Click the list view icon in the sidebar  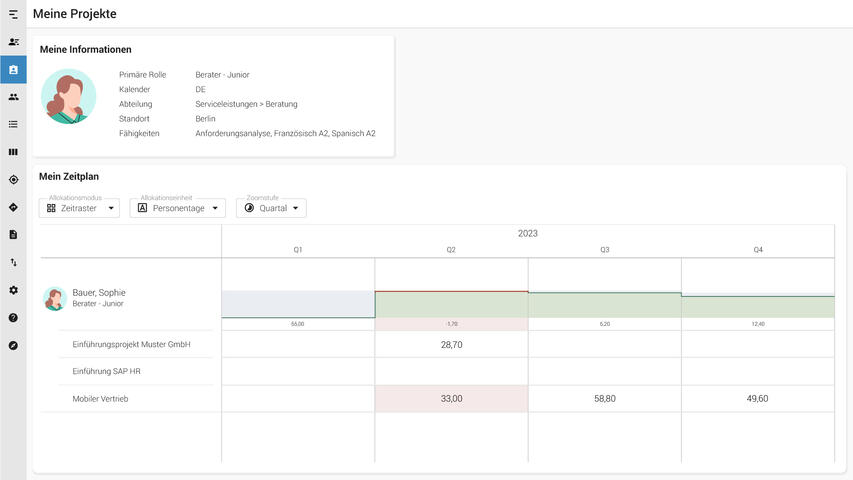coord(13,124)
